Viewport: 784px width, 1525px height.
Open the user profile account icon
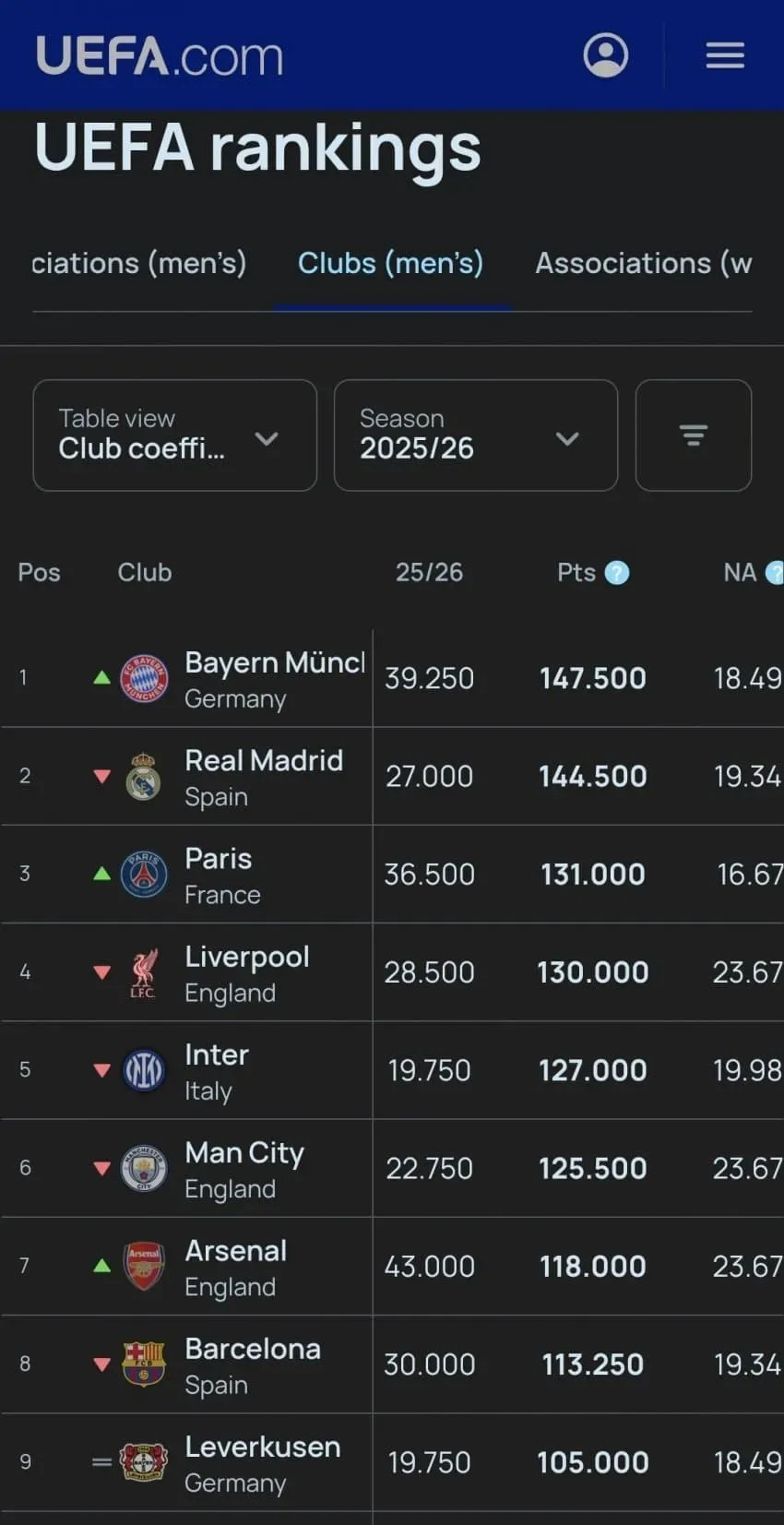tap(606, 55)
